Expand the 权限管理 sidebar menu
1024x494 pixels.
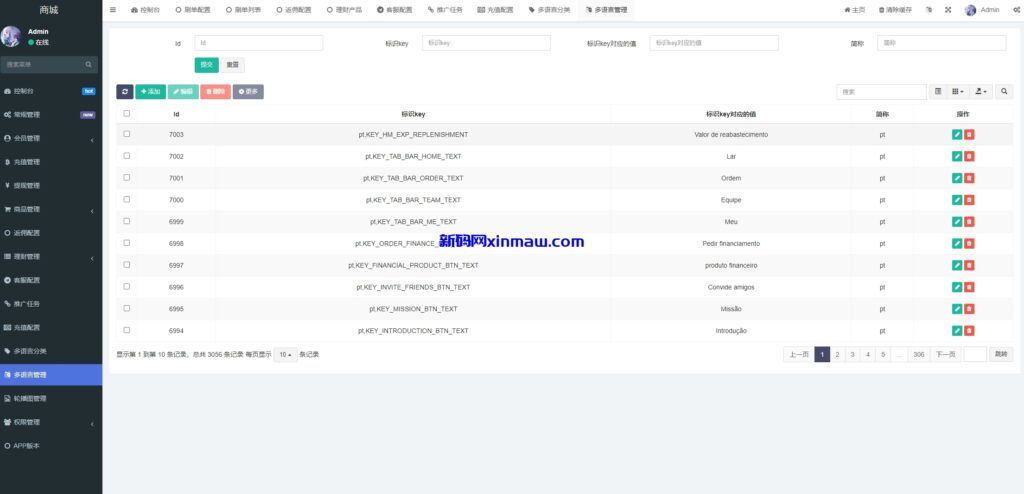tap(51, 422)
